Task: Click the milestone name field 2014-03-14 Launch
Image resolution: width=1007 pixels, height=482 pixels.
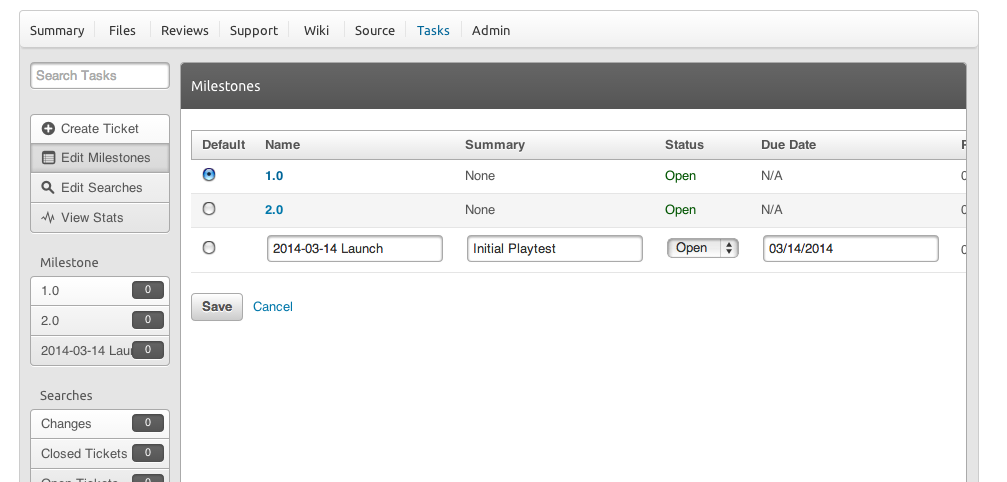Action: (354, 249)
